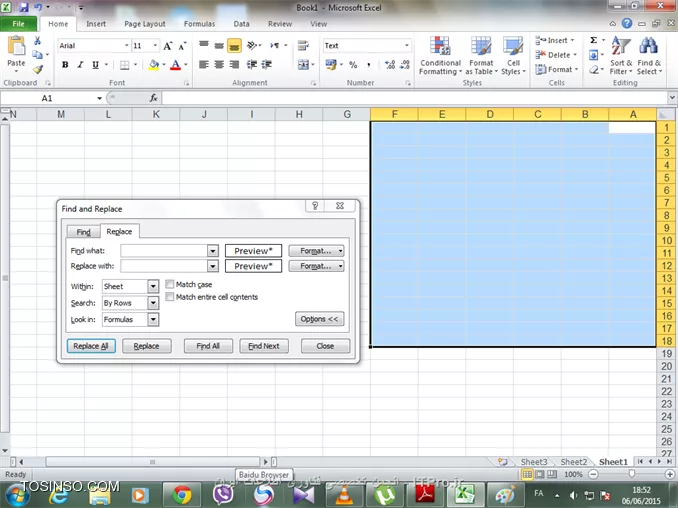Click the Wrap Text icon

pos(303,45)
